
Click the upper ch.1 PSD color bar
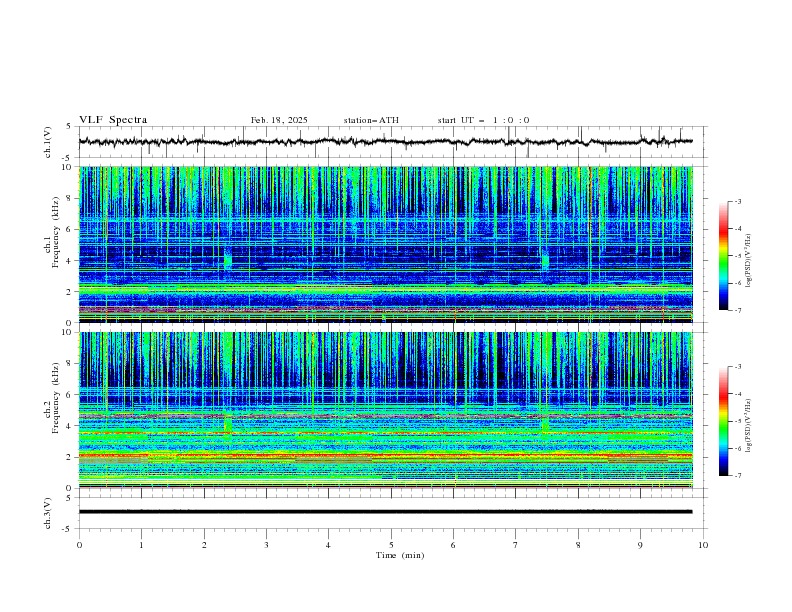pos(723,256)
